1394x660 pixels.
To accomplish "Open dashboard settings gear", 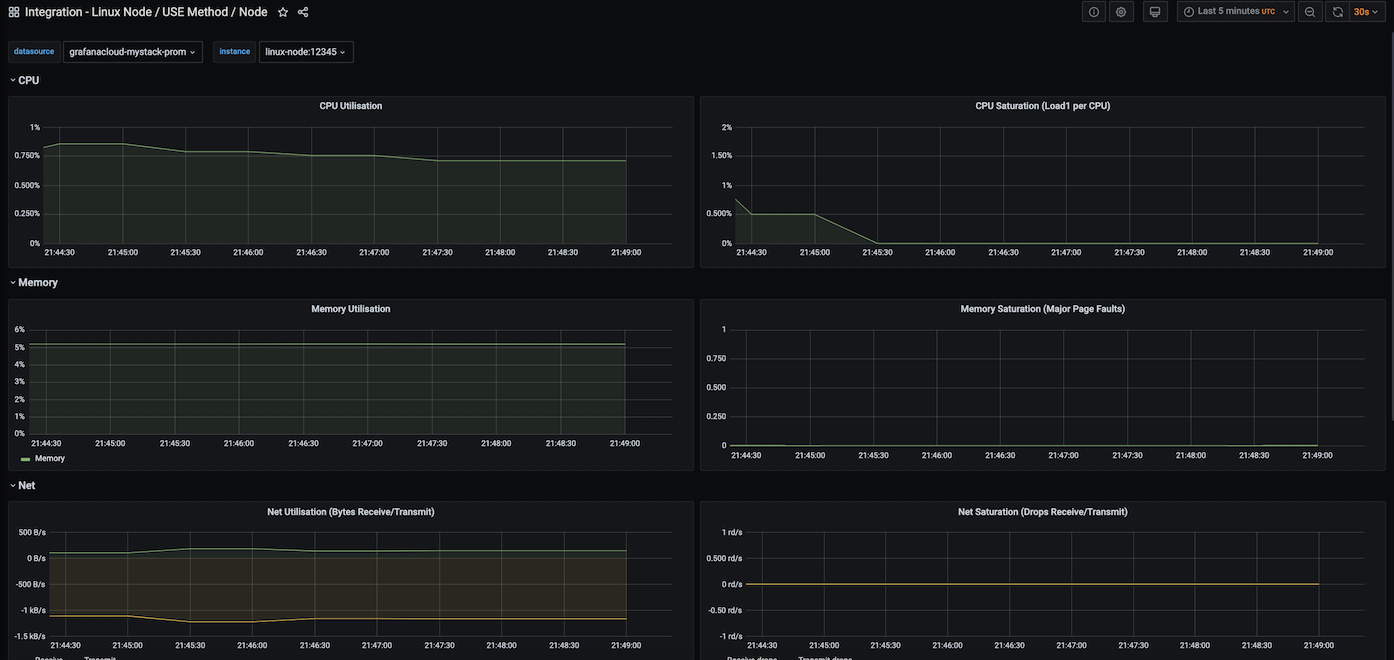I will 1121,12.
